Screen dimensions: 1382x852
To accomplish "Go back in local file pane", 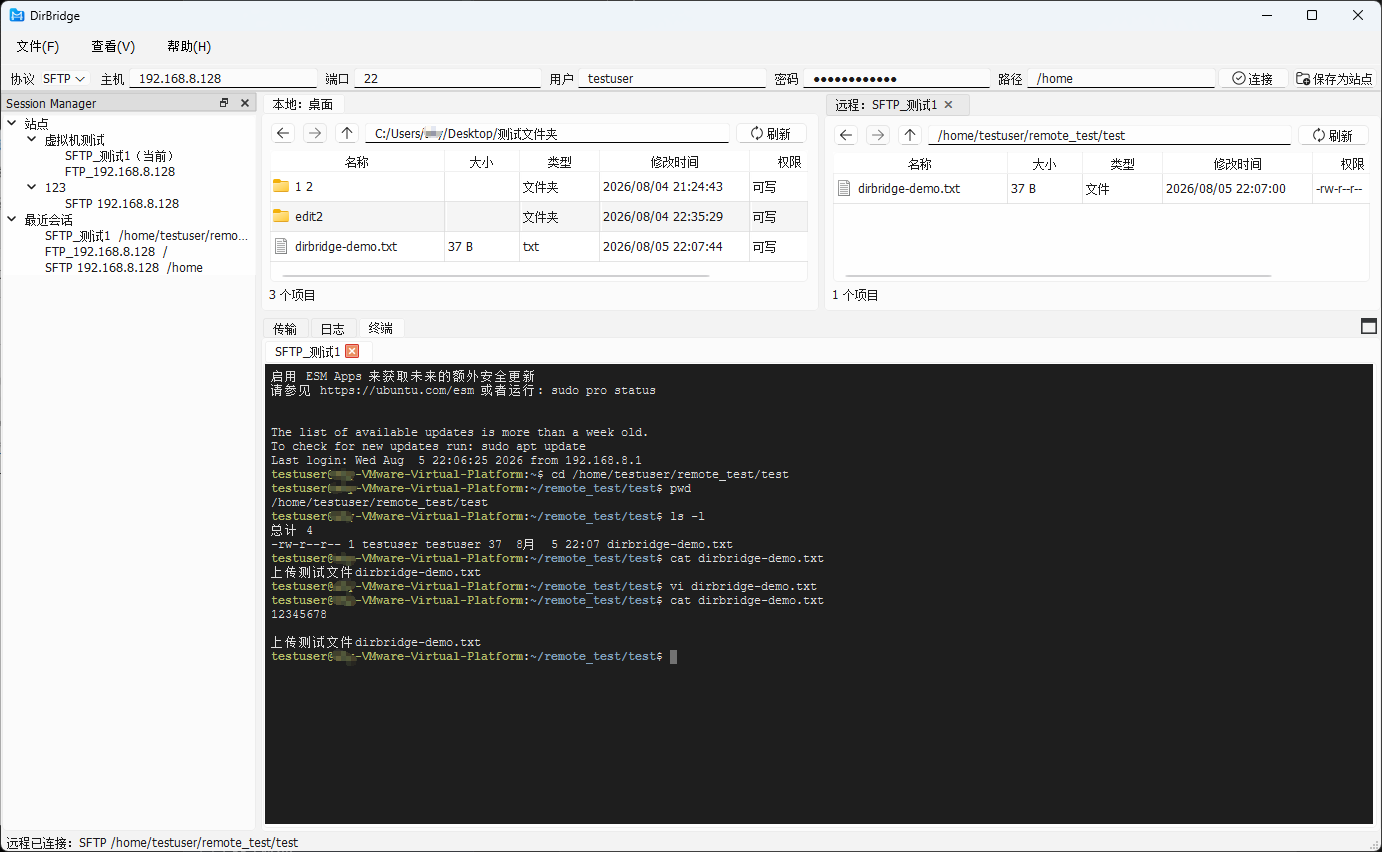I will coord(283,134).
